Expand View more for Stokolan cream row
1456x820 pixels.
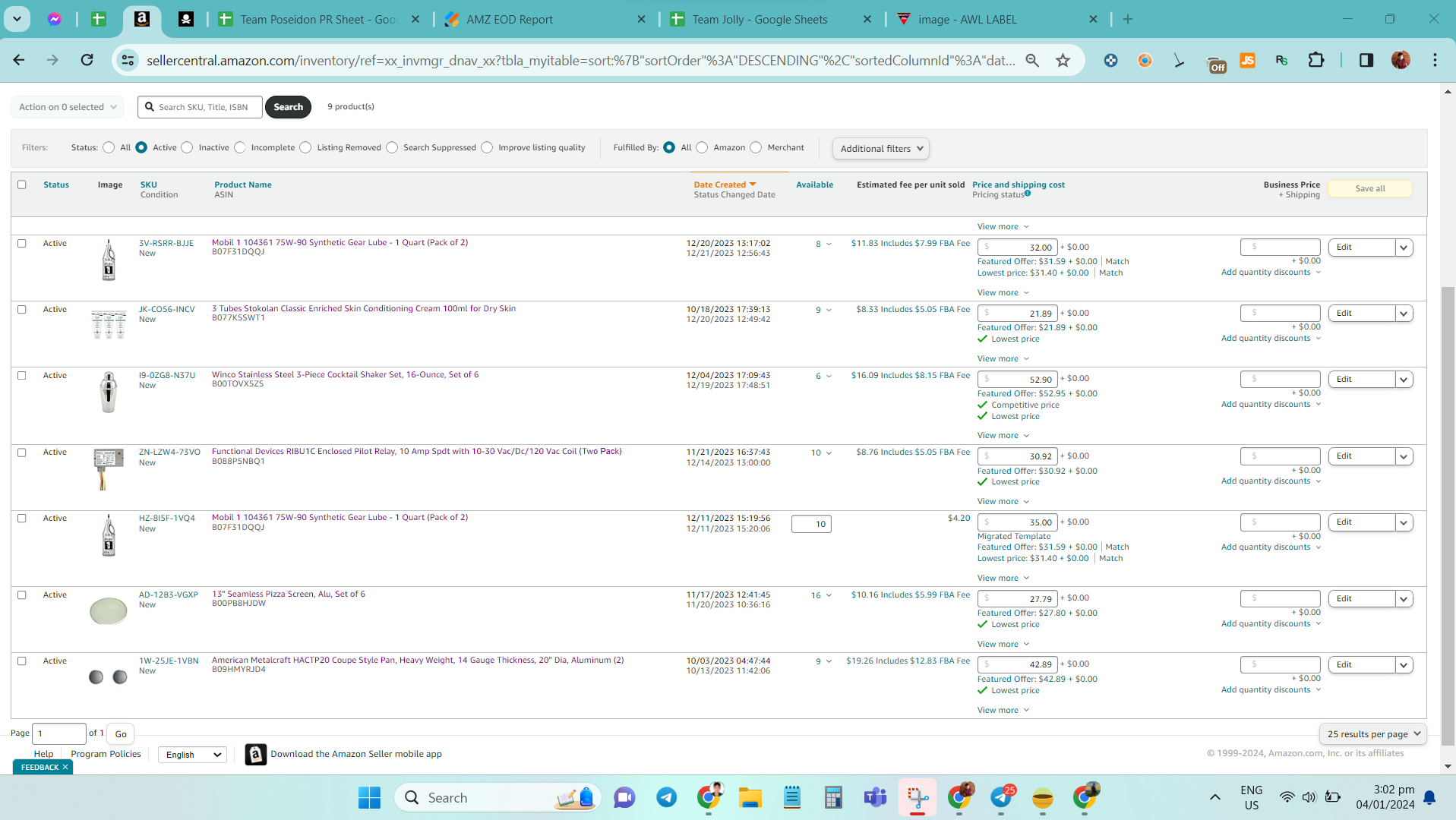(1003, 358)
